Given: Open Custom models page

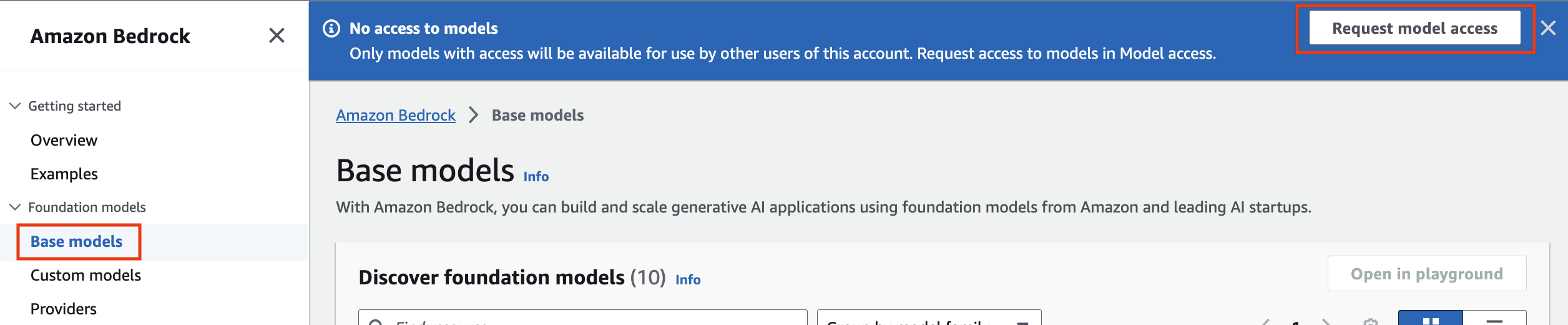Looking at the screenshot, I should (x=86, y=275).
